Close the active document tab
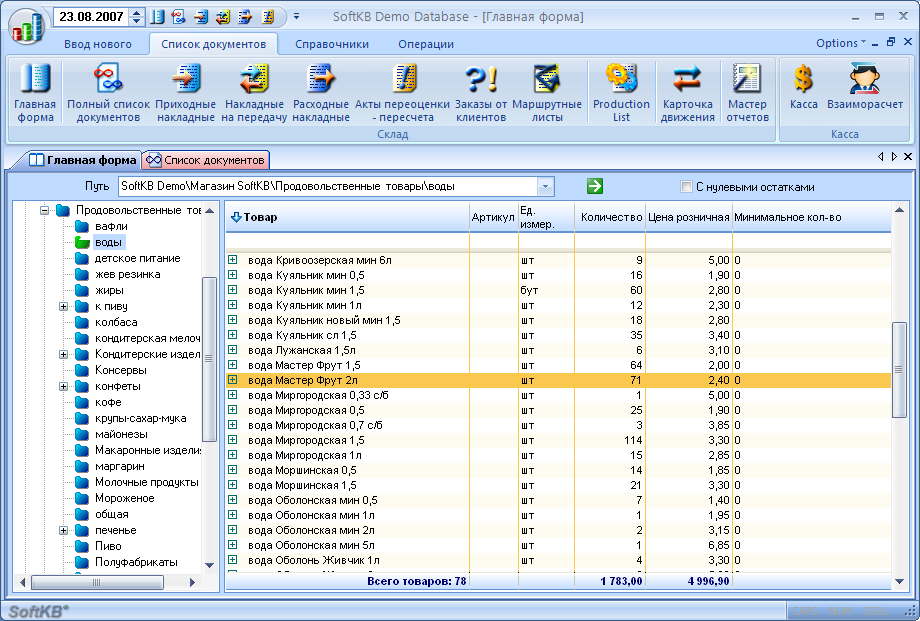This screenshot has width=920, height=621. (908, 156)
